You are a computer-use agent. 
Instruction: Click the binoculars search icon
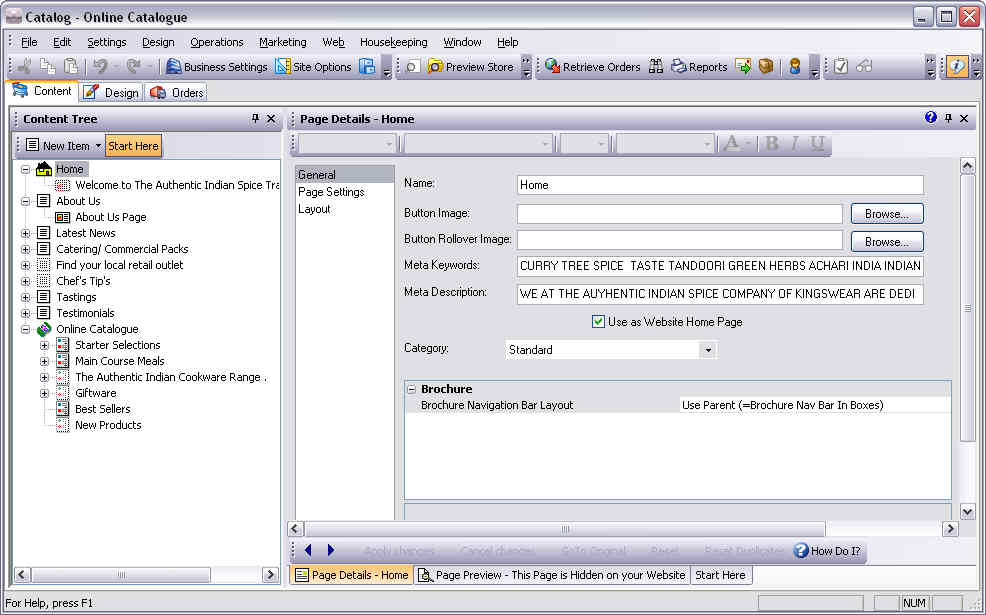pos(656,67)
